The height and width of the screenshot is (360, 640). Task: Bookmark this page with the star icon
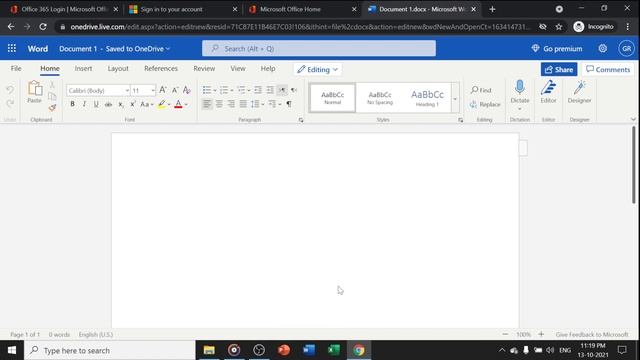tap(559, 27)
